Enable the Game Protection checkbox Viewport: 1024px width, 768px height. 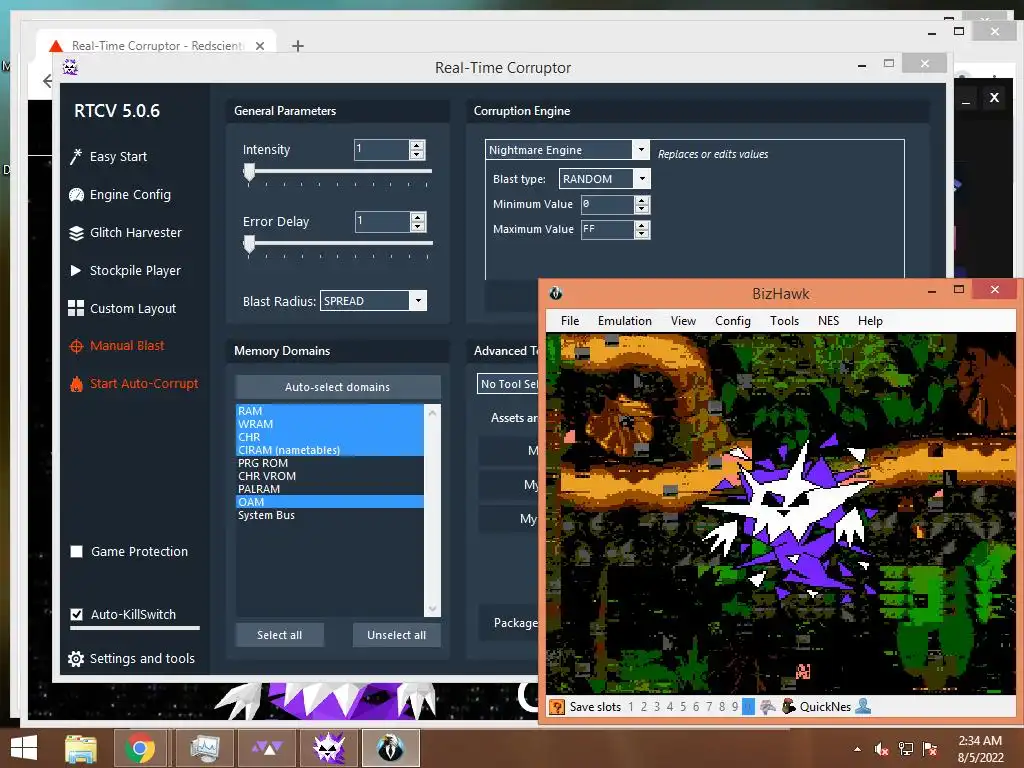(x=76, y=552)
